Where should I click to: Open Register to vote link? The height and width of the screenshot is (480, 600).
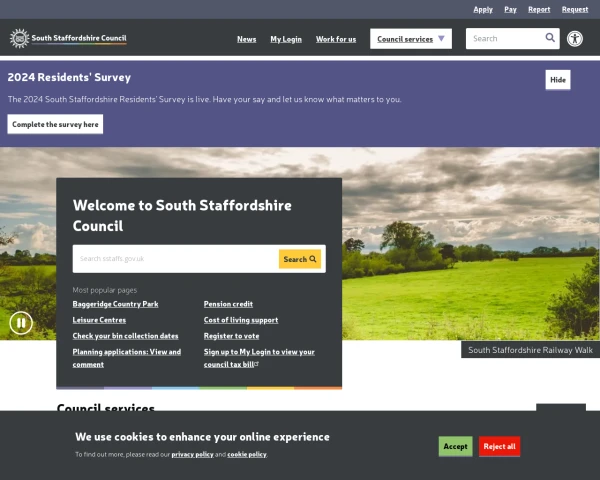click(x=232, y=336)
